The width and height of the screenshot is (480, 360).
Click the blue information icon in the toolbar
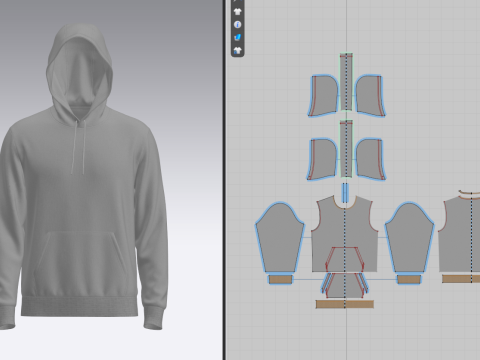tap(237, 25)
